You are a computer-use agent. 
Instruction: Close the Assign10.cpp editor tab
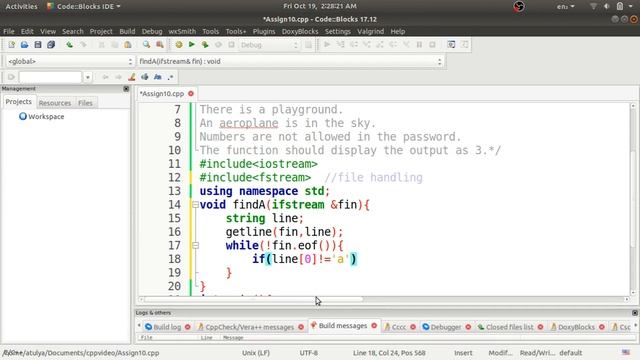tap(191, 93)
